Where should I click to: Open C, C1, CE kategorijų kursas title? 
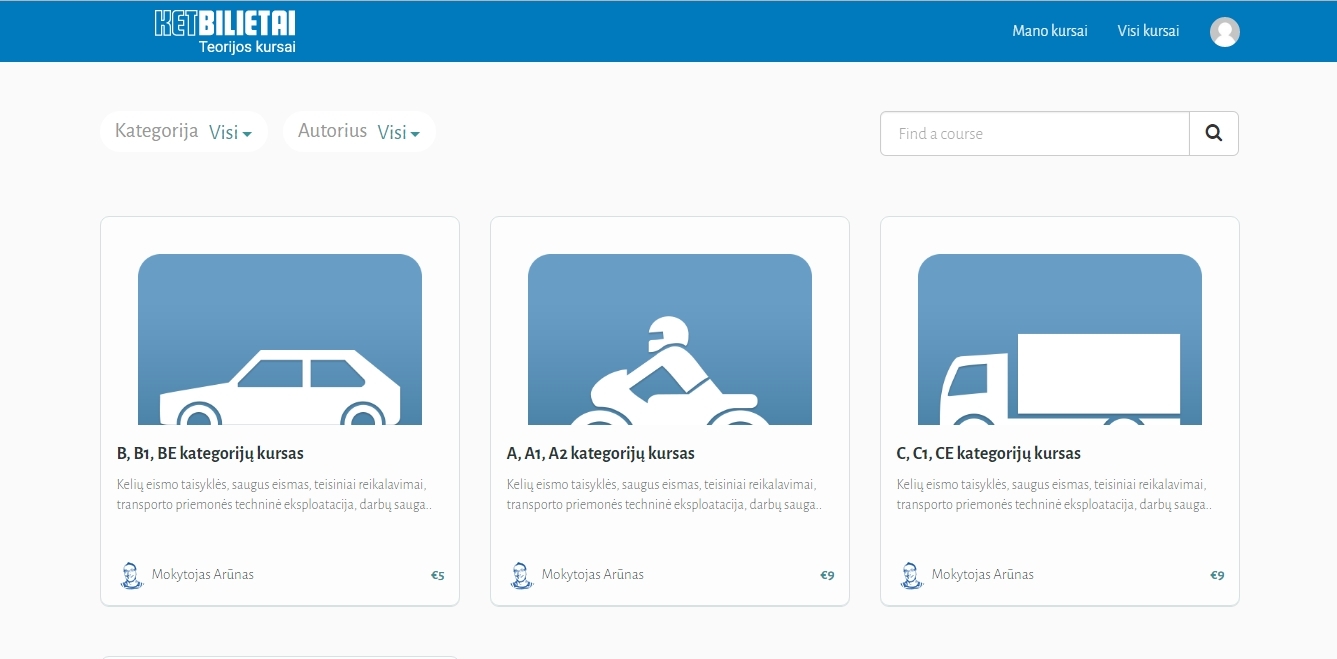[988, 453]
